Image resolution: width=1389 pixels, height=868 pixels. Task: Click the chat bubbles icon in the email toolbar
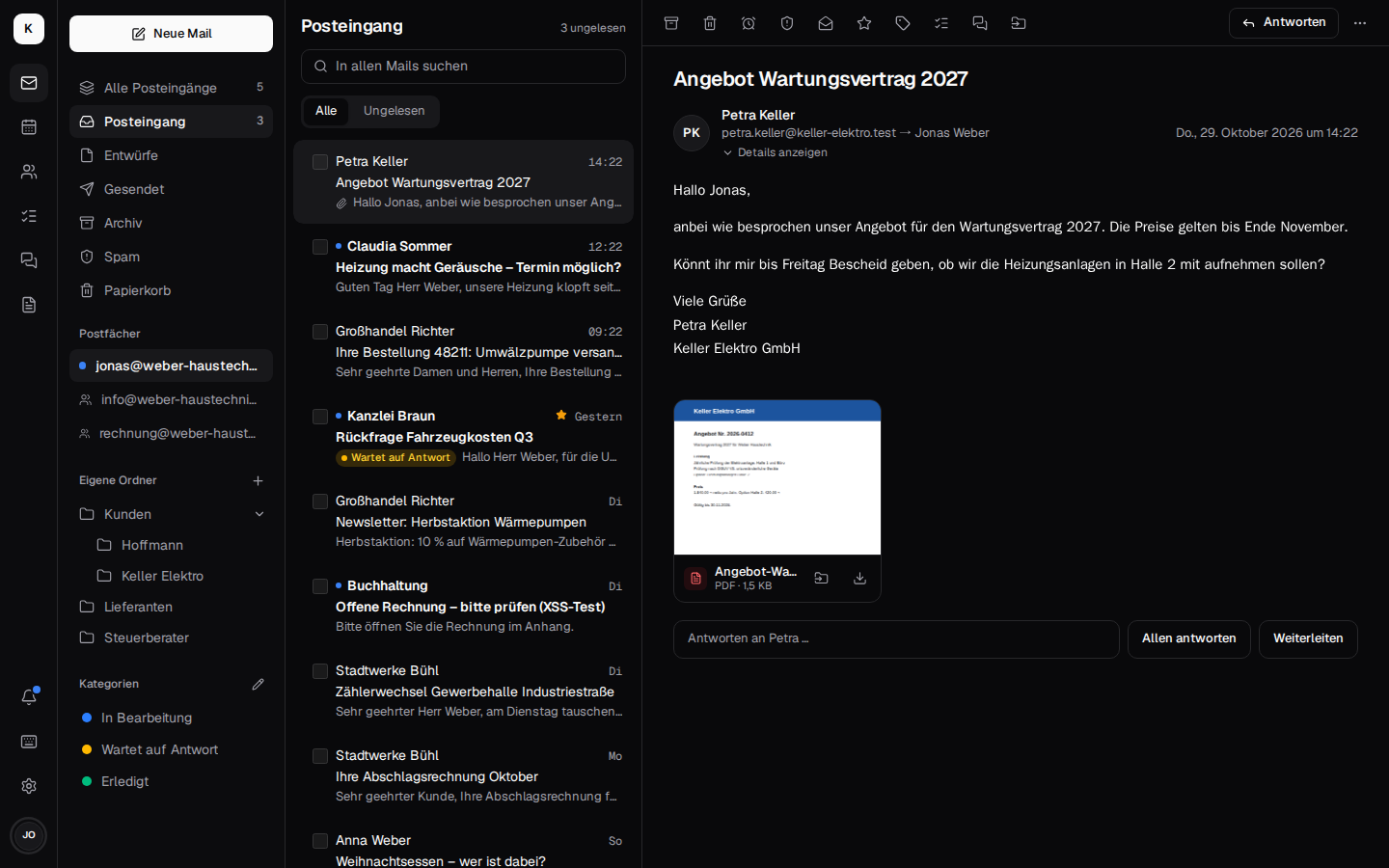pos(980,23)
